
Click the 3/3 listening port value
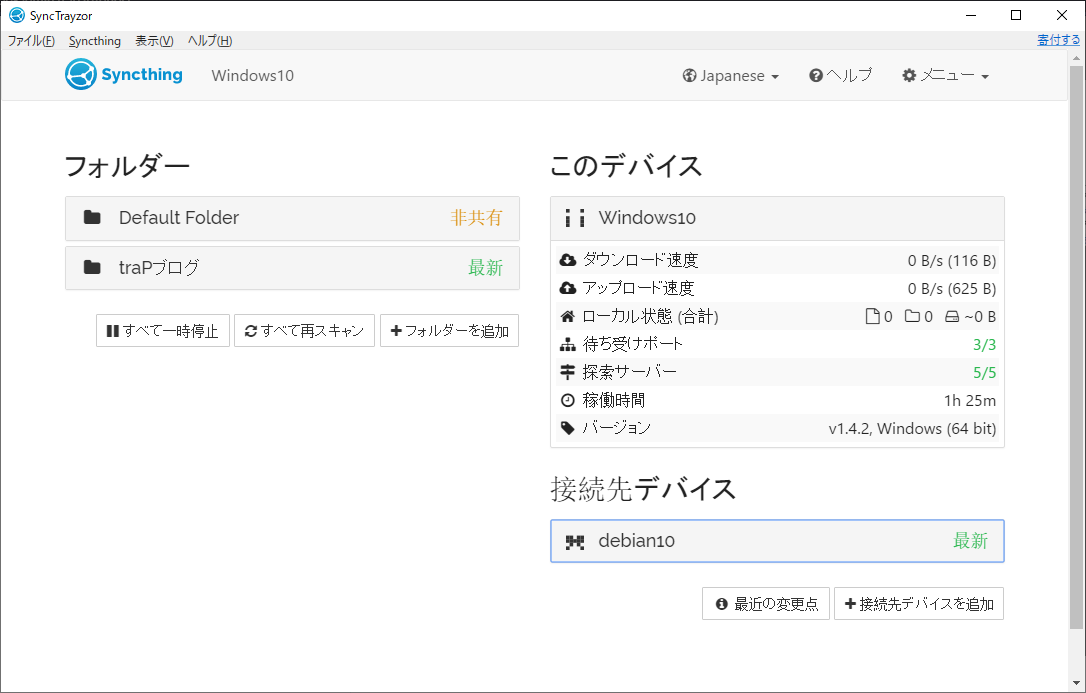[x=984, y=345]
